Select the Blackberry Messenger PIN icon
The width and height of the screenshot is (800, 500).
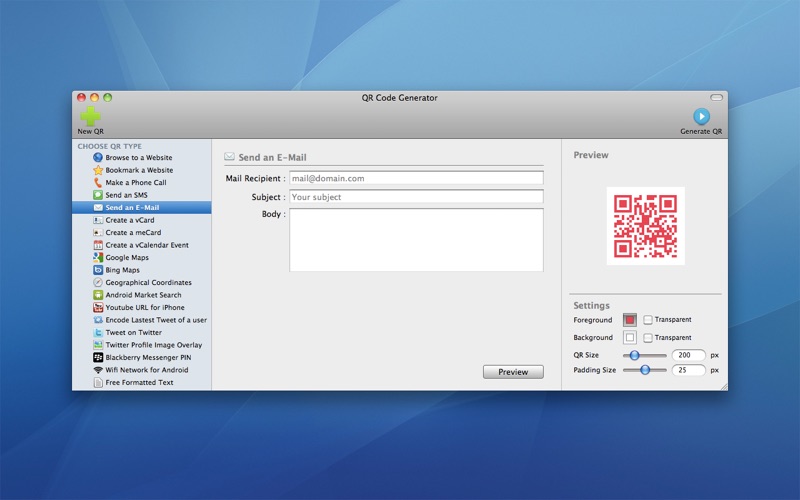[98, 357]
